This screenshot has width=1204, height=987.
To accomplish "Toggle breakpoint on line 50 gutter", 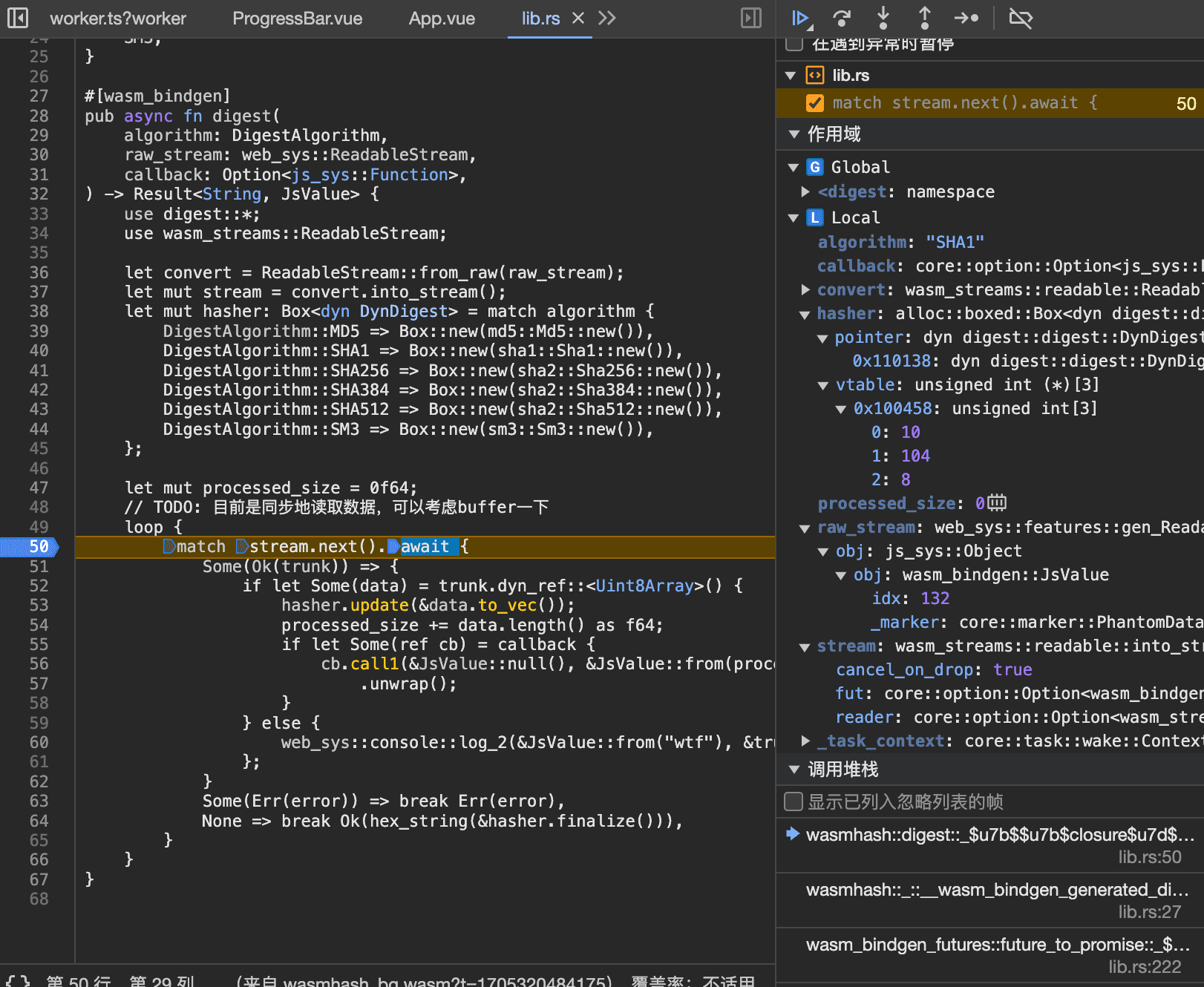I will [30, 547].
